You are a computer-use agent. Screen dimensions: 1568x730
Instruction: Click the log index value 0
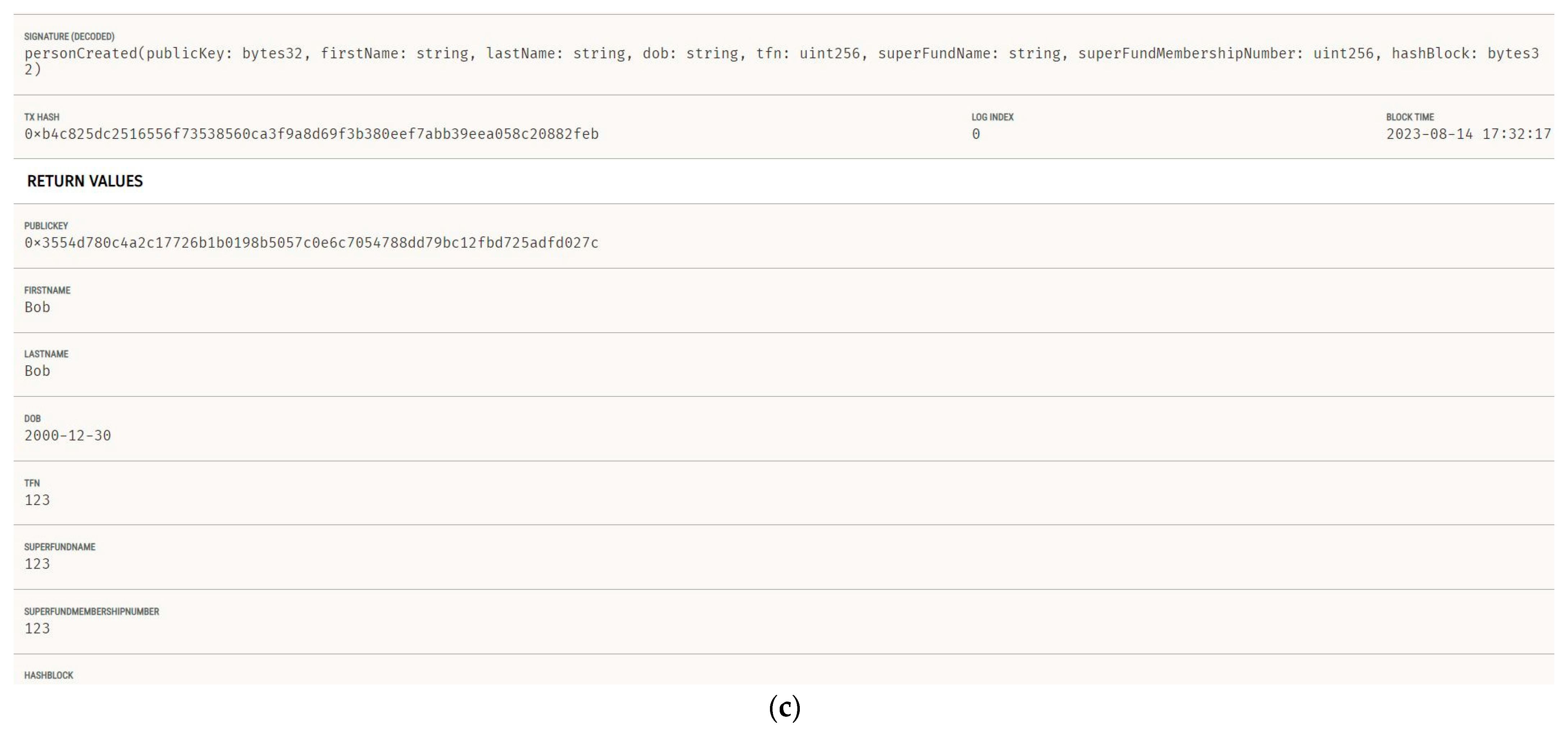[976, 134]
